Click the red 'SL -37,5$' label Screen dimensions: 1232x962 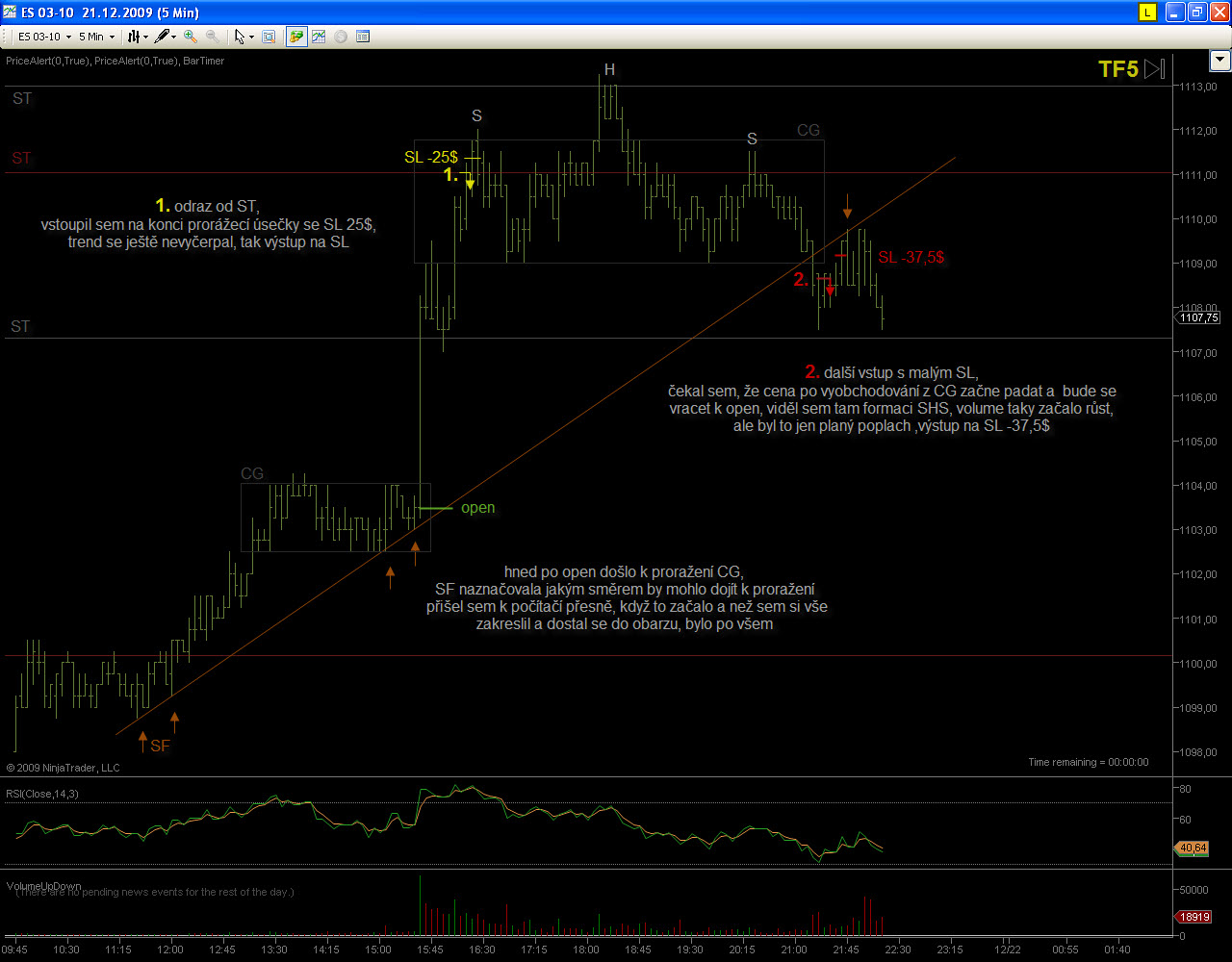(x=910, y=257)
